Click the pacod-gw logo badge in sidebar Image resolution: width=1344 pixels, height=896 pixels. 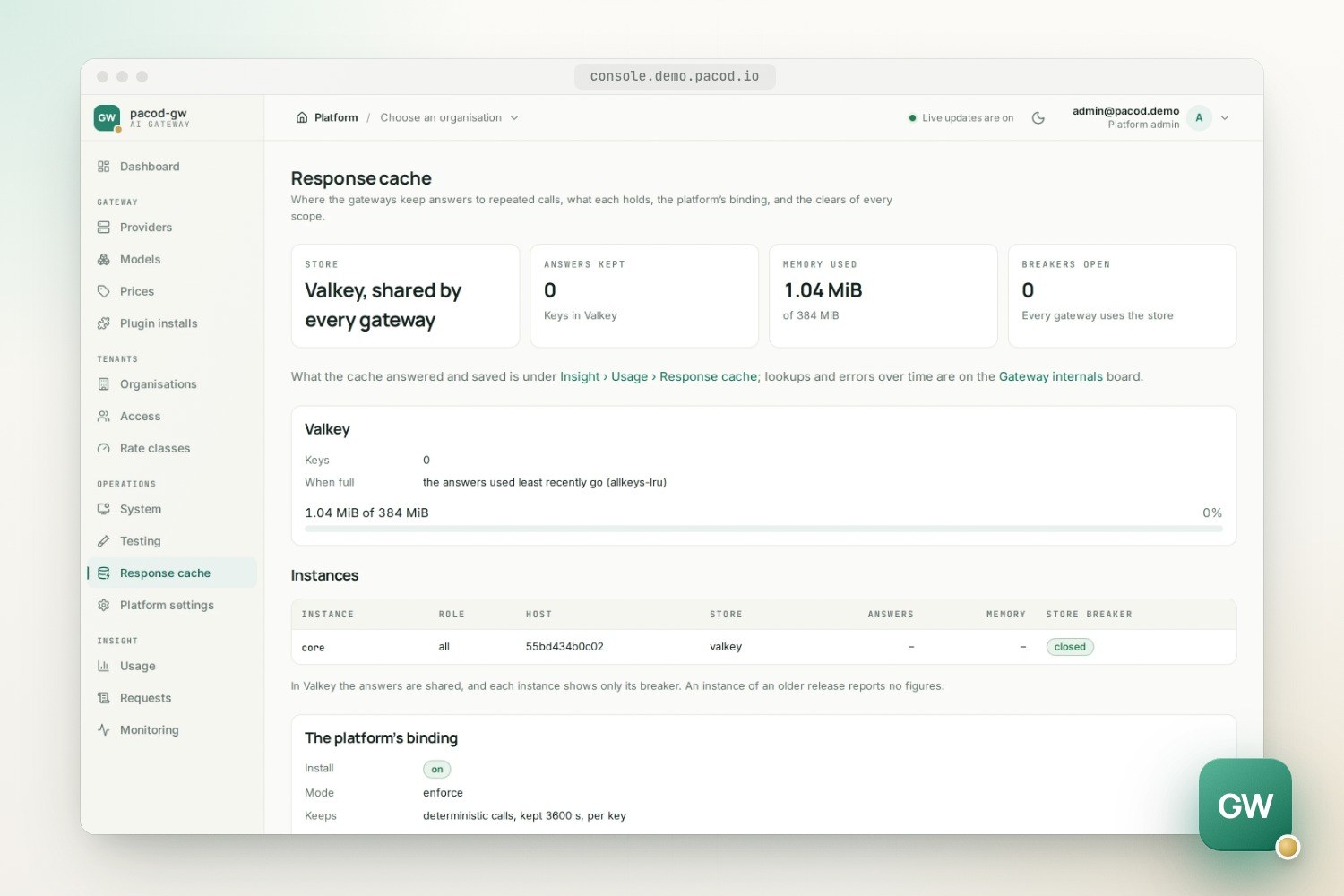coord(107,117)
